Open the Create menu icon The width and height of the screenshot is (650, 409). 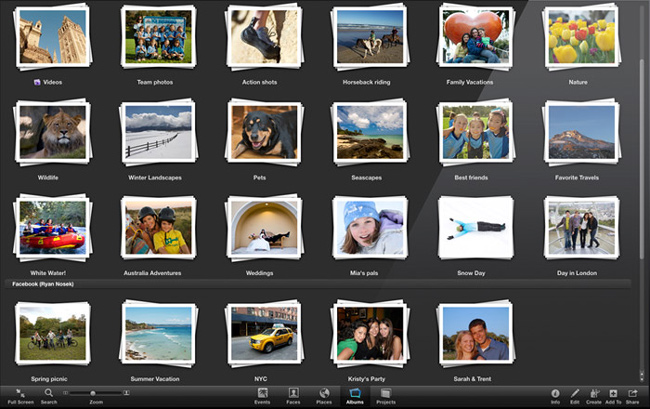594,393
